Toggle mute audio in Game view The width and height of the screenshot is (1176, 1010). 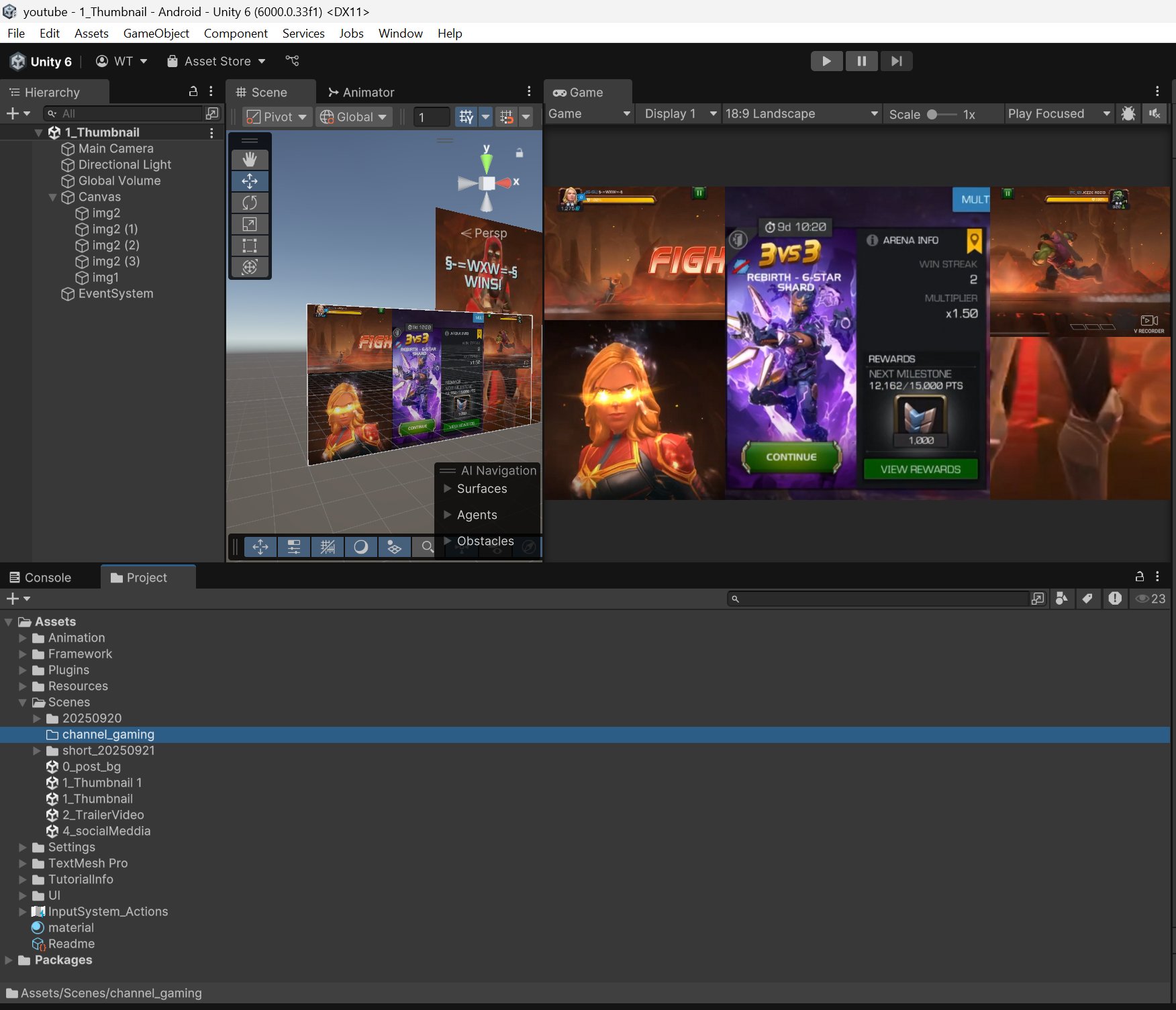[1155, 114]
